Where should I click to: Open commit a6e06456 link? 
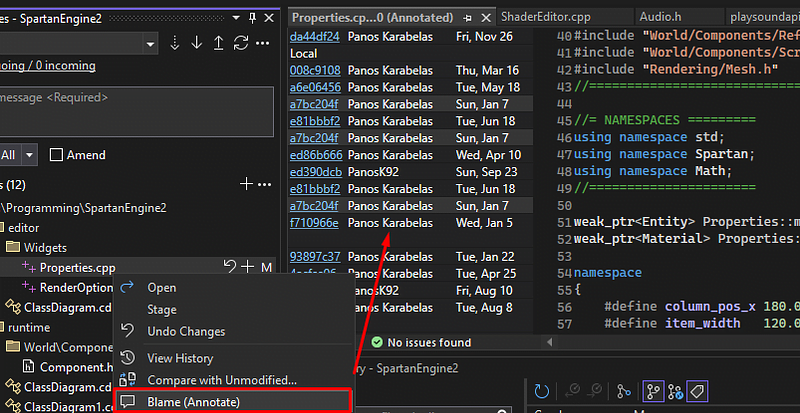pos(315,87)
